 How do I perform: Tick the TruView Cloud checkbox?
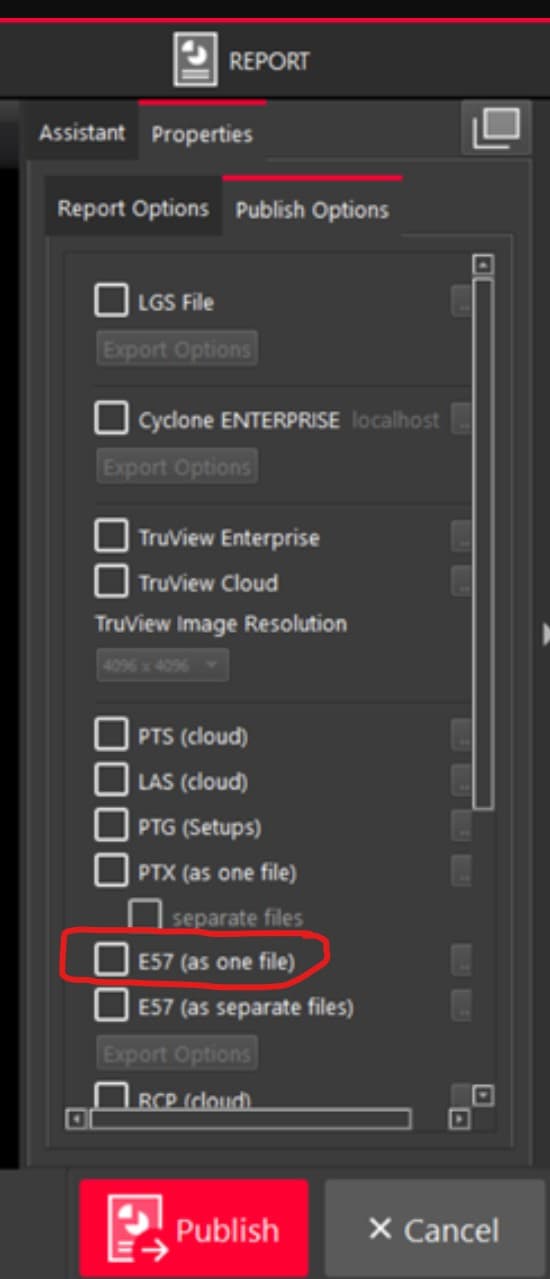[x=111, y=582]
